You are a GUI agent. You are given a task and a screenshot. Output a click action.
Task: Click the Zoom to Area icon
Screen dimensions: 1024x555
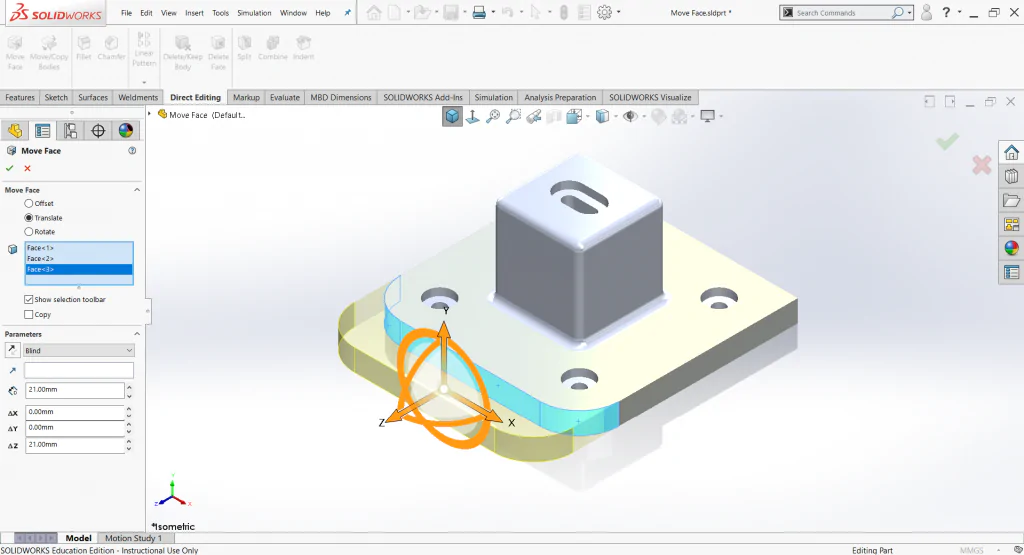514,116
